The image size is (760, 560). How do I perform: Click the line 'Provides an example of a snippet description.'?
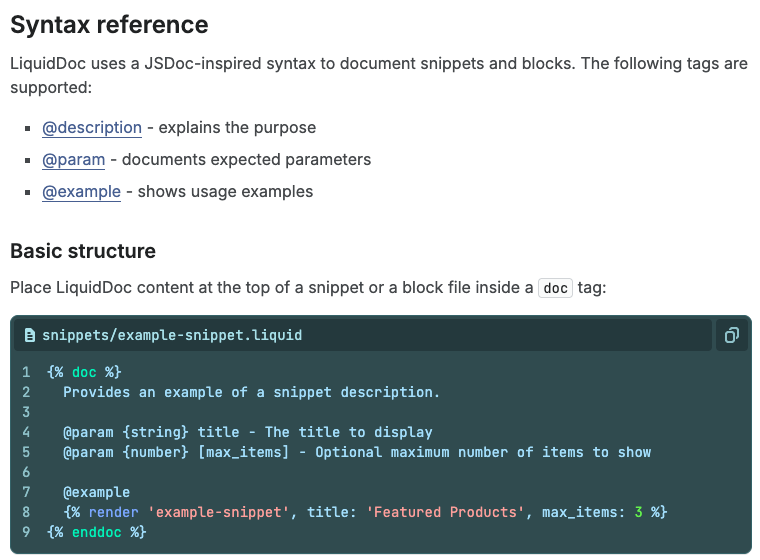252,392
